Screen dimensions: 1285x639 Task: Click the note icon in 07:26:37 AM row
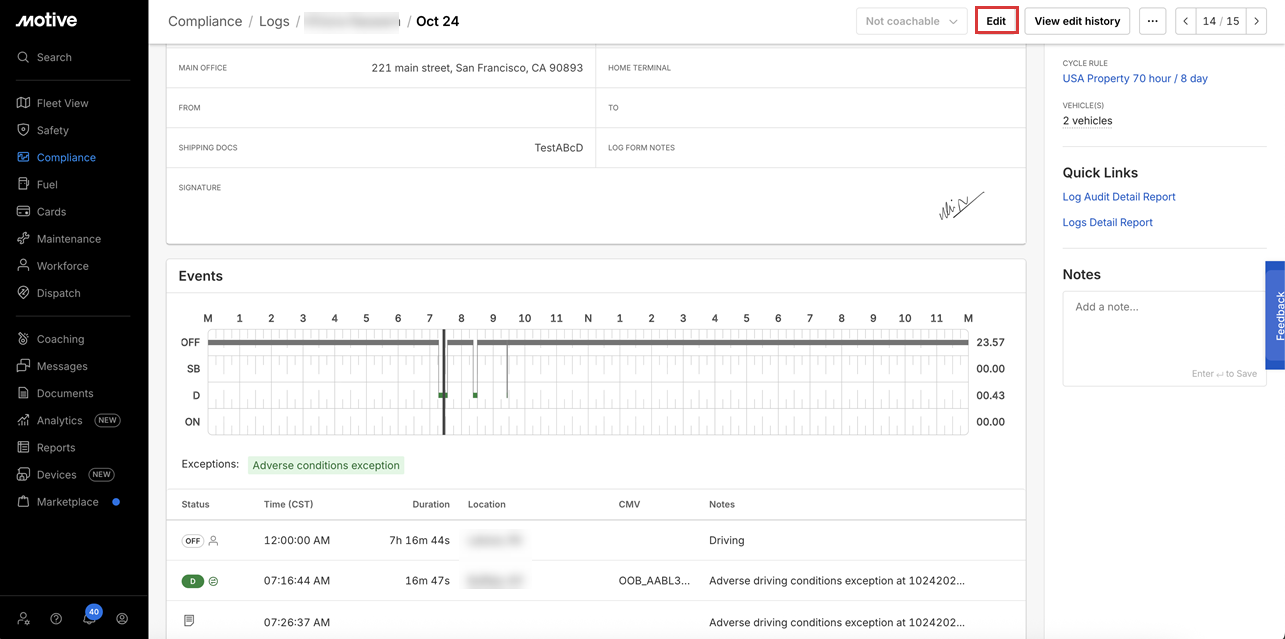tap(189, 621)
